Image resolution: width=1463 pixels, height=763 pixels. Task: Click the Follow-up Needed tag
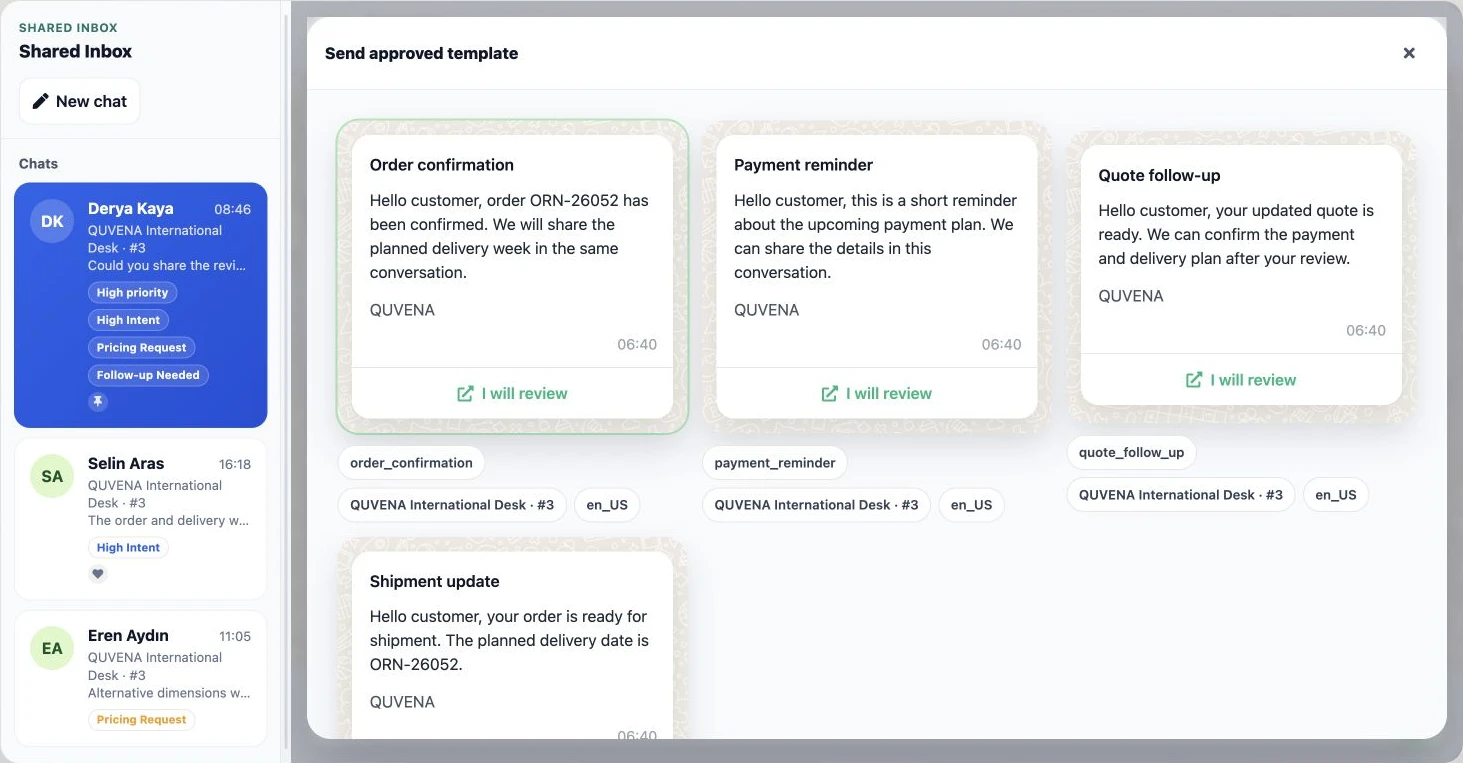point(148,375)
